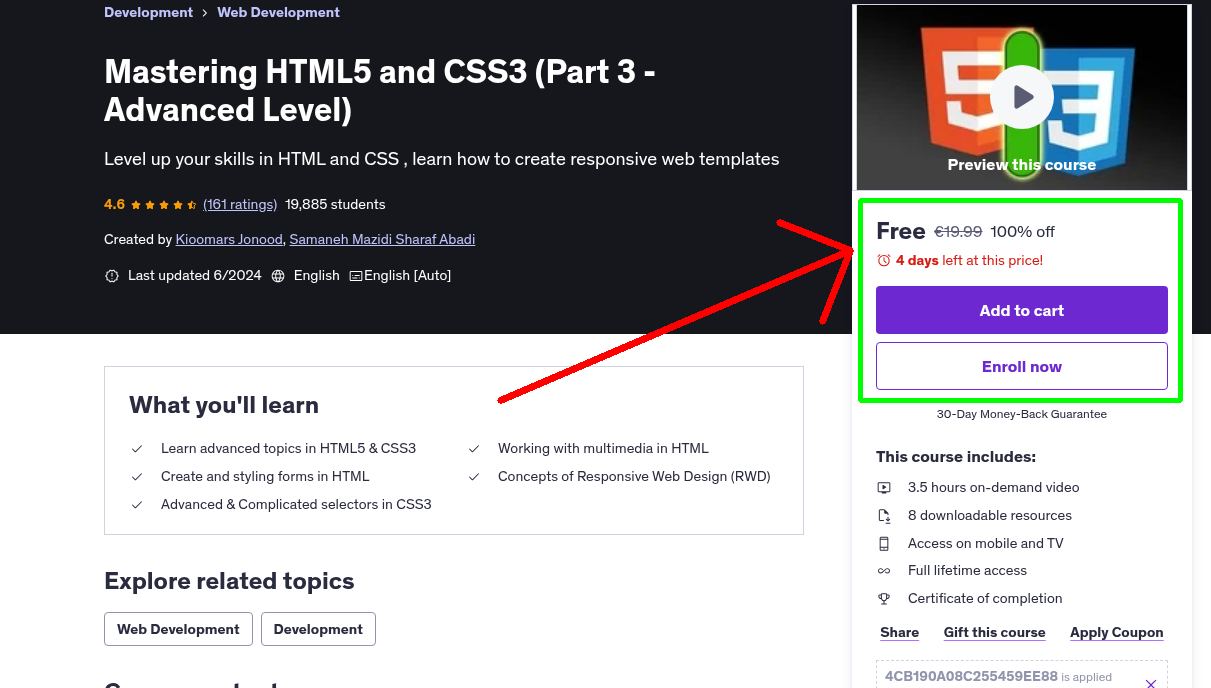Screen dimensions: 1211x688
Task: Click the English [Auto] captions text
Action: (x=408, y=275)
